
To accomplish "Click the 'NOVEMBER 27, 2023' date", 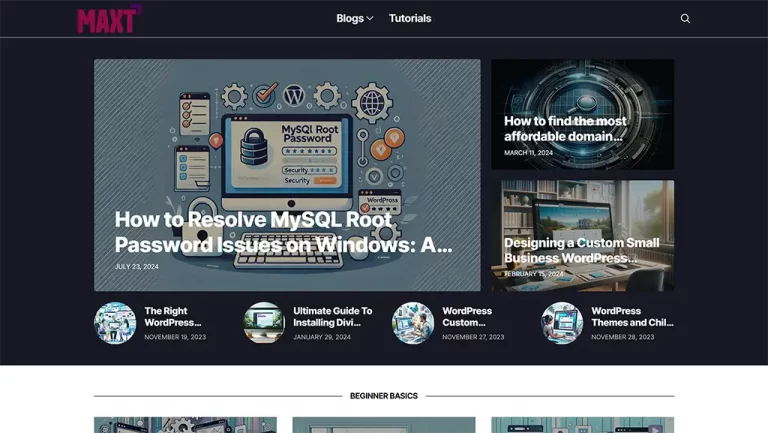I will [473, 337].
